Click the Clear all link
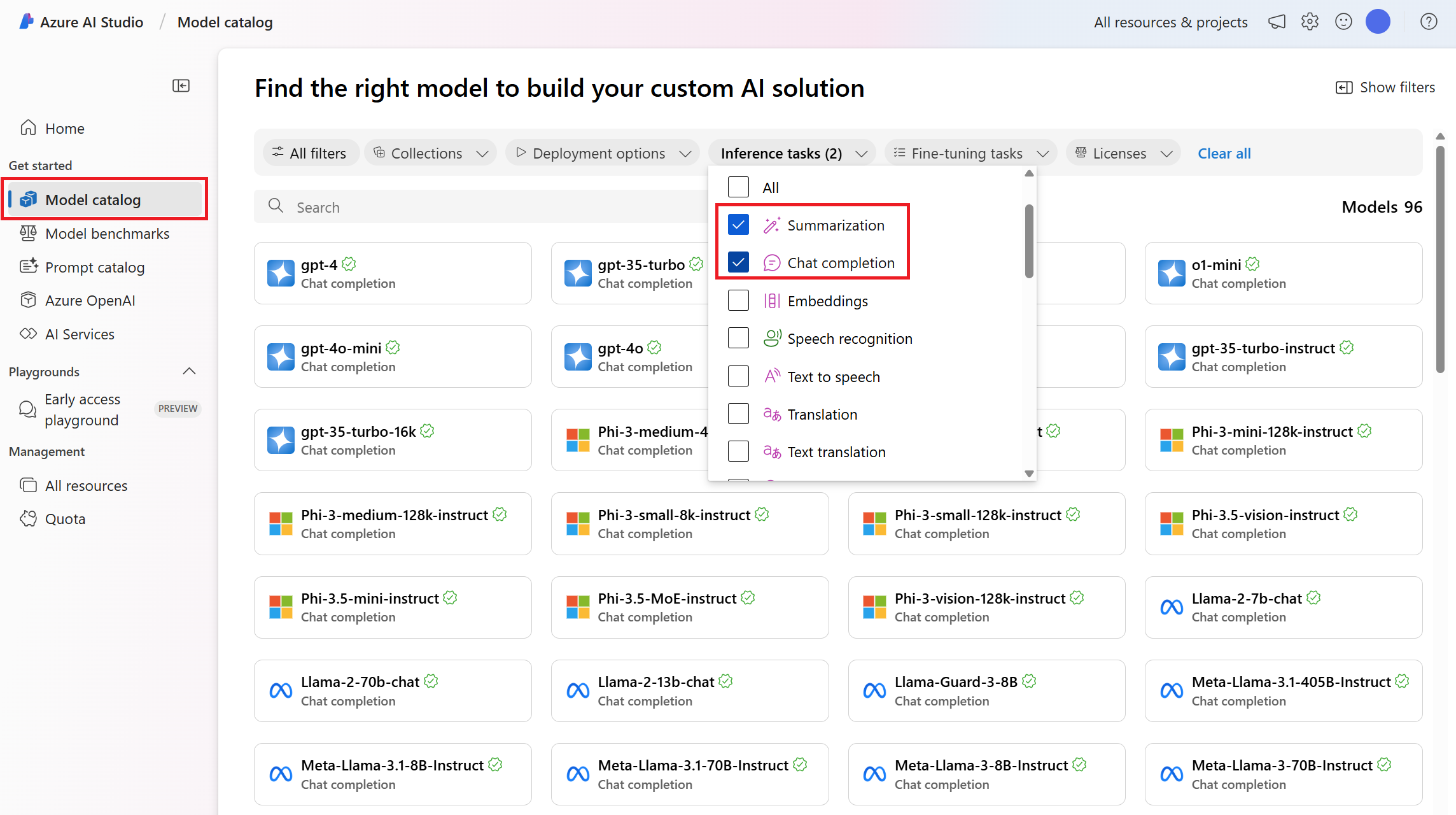The image size is (1456, 815). (x=1224, y=153)
